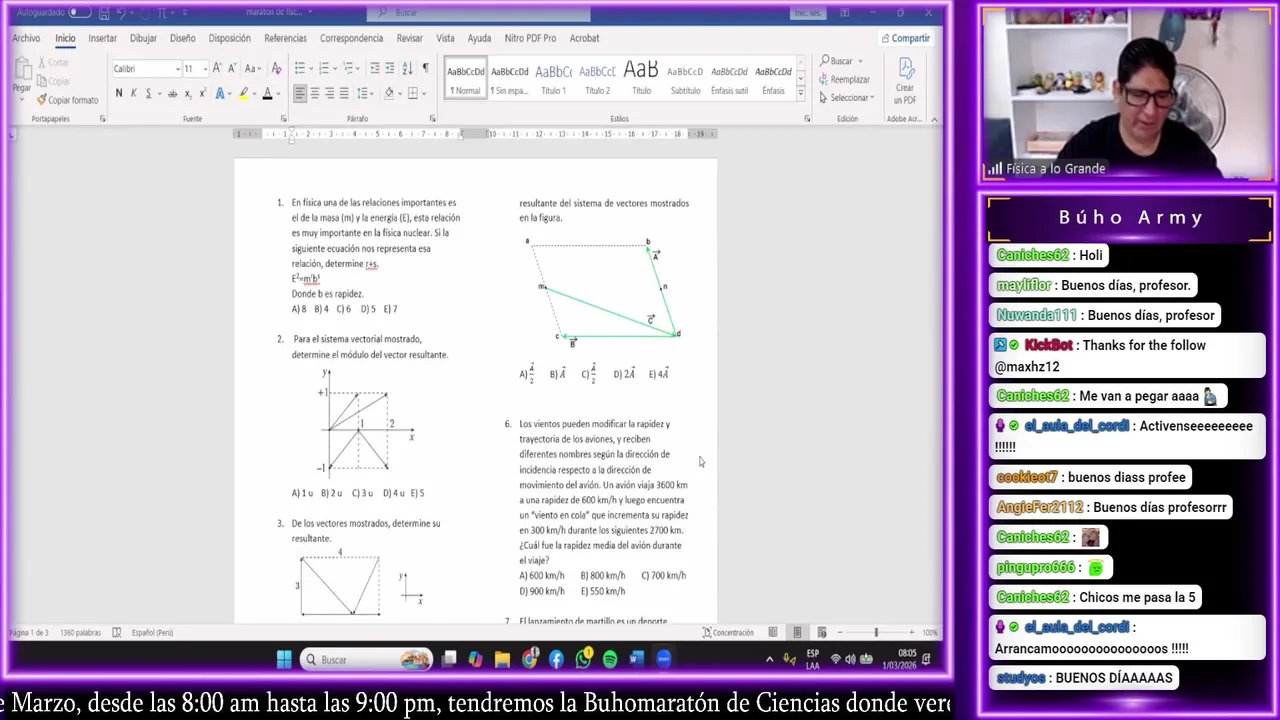Open the Correspondencia tab
The height and width of the screenshot is (720, 1280).
pos(351,38)
